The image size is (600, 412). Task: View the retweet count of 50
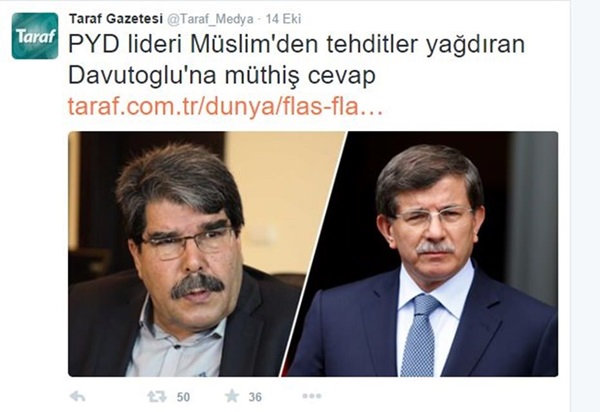click(183, 397)
